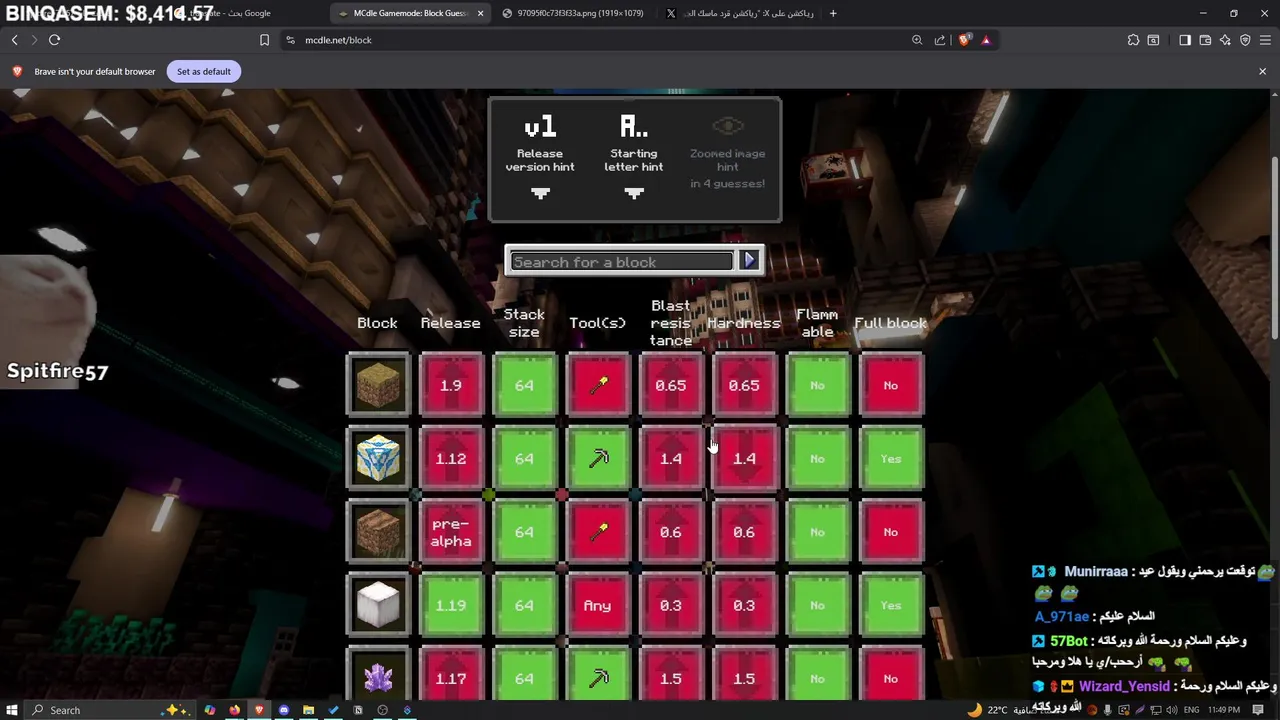The width and height of the screenshot is (1280, 720).
Task: Toggle the browser sidebar panel
Action: click(1185, 40)
